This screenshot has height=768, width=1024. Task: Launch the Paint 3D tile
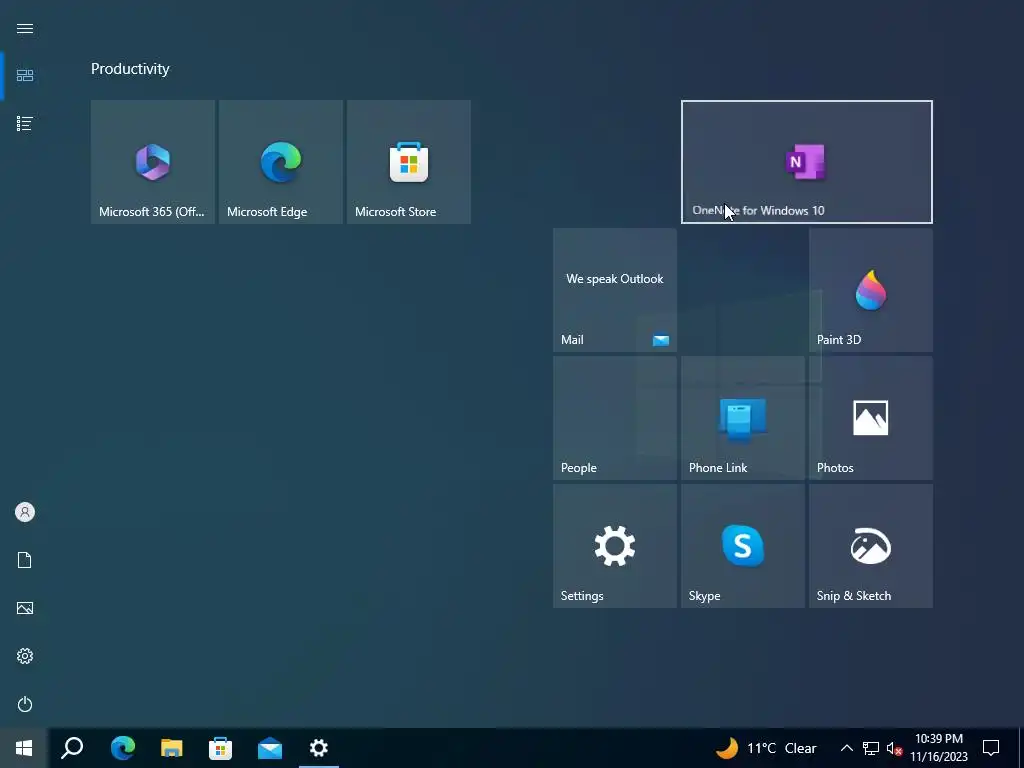(871, 290)
